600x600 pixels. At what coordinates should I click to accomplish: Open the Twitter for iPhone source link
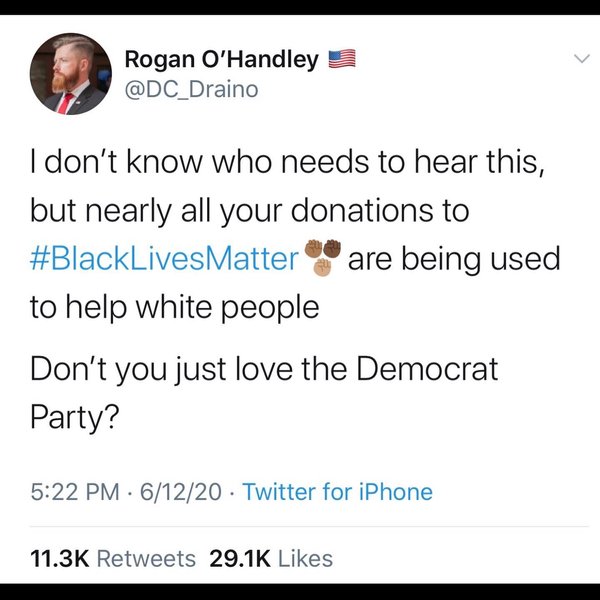(x=338, y=491)
